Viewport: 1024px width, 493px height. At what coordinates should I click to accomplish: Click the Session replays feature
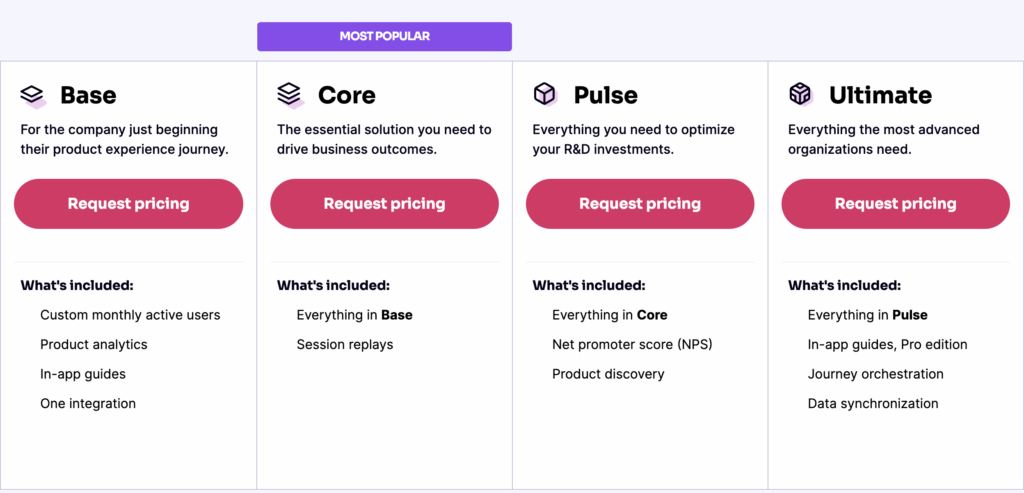coord(345,345)
